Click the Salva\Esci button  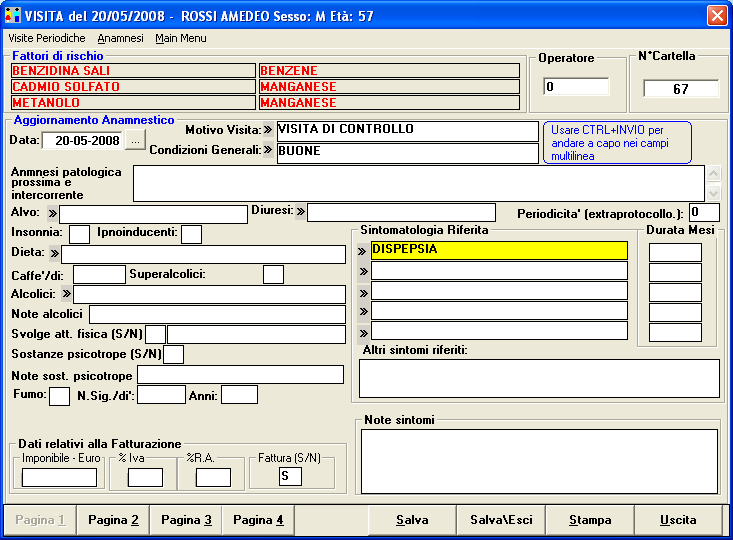[501, 520]
